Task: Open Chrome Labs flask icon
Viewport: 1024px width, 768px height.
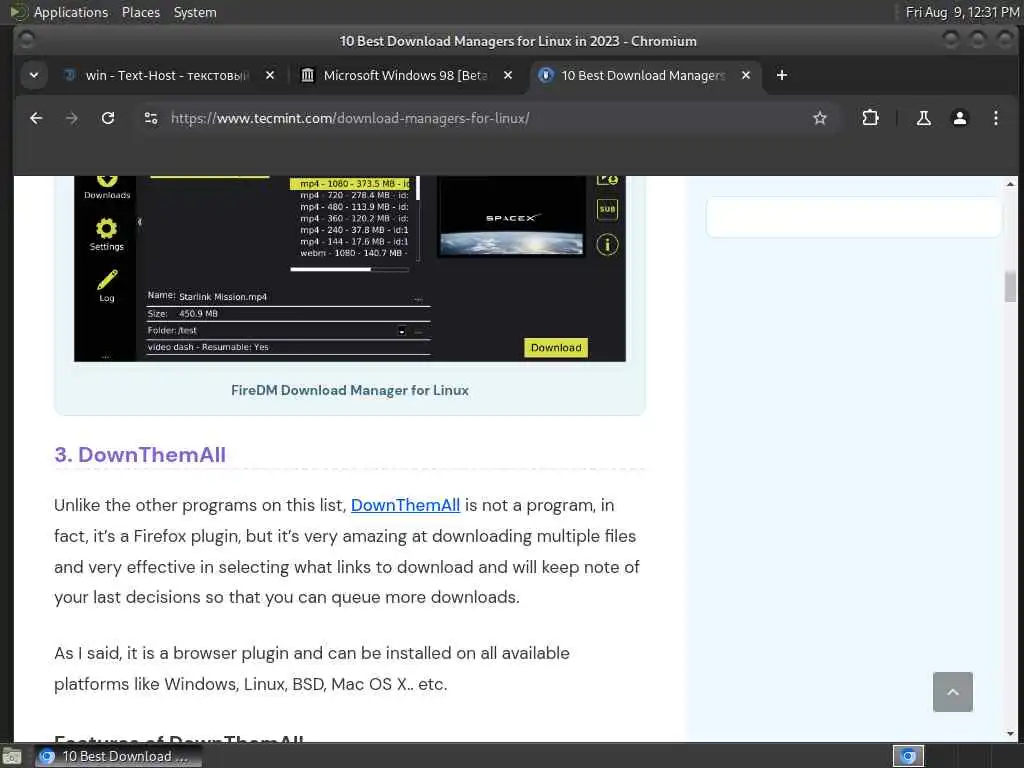Action: point(923,118)
